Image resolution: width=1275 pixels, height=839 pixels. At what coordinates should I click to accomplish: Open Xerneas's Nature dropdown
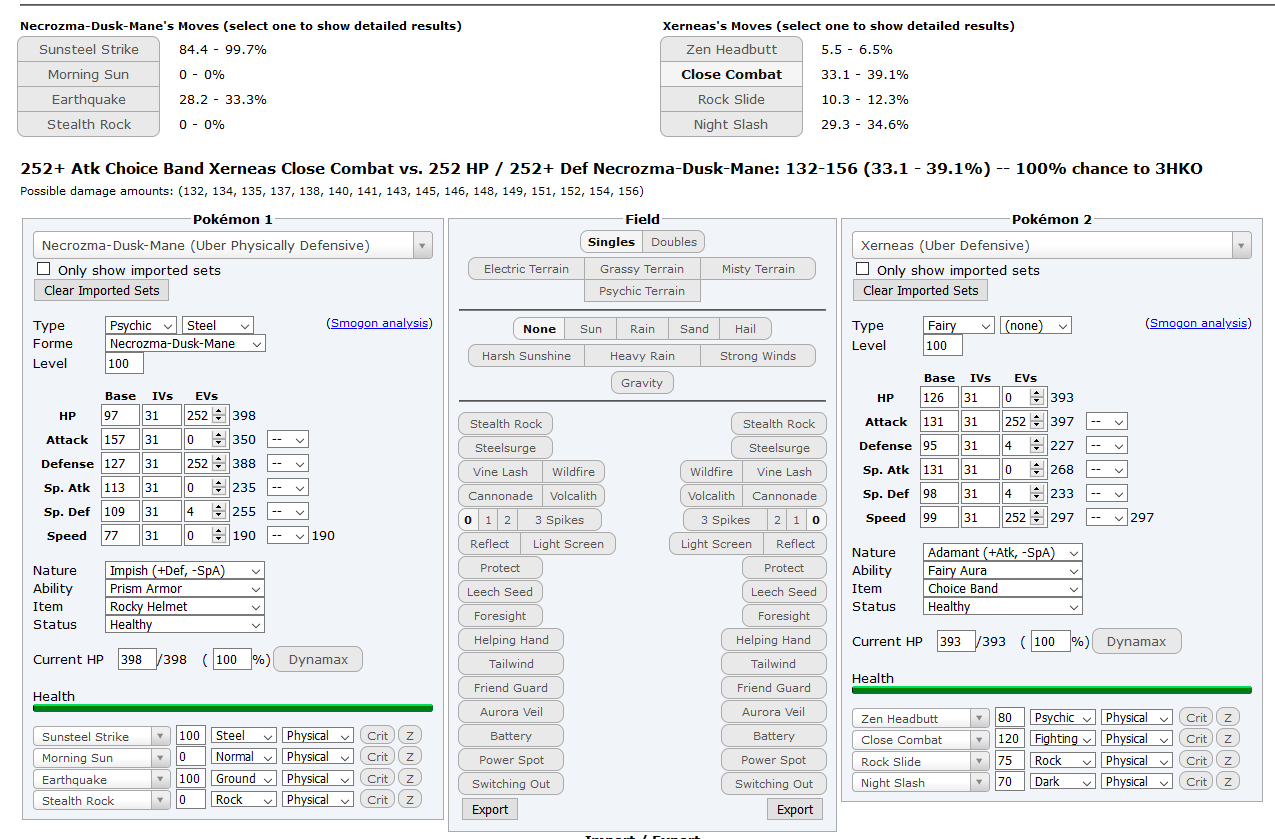point(1002,552)
